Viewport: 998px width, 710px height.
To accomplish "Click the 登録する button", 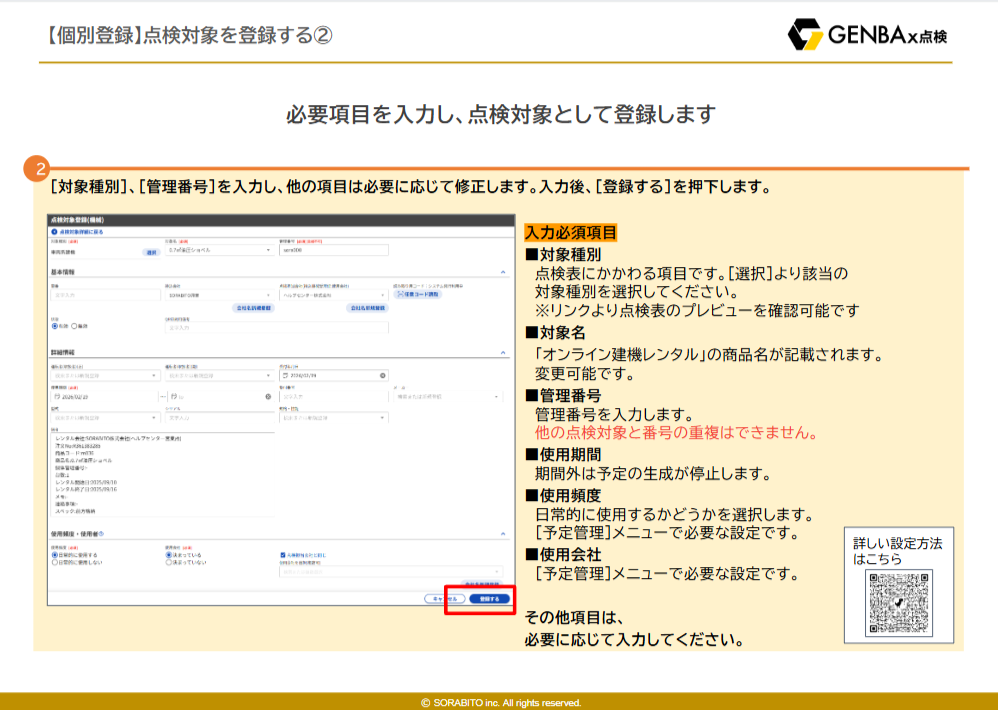I will pos(488,598).
